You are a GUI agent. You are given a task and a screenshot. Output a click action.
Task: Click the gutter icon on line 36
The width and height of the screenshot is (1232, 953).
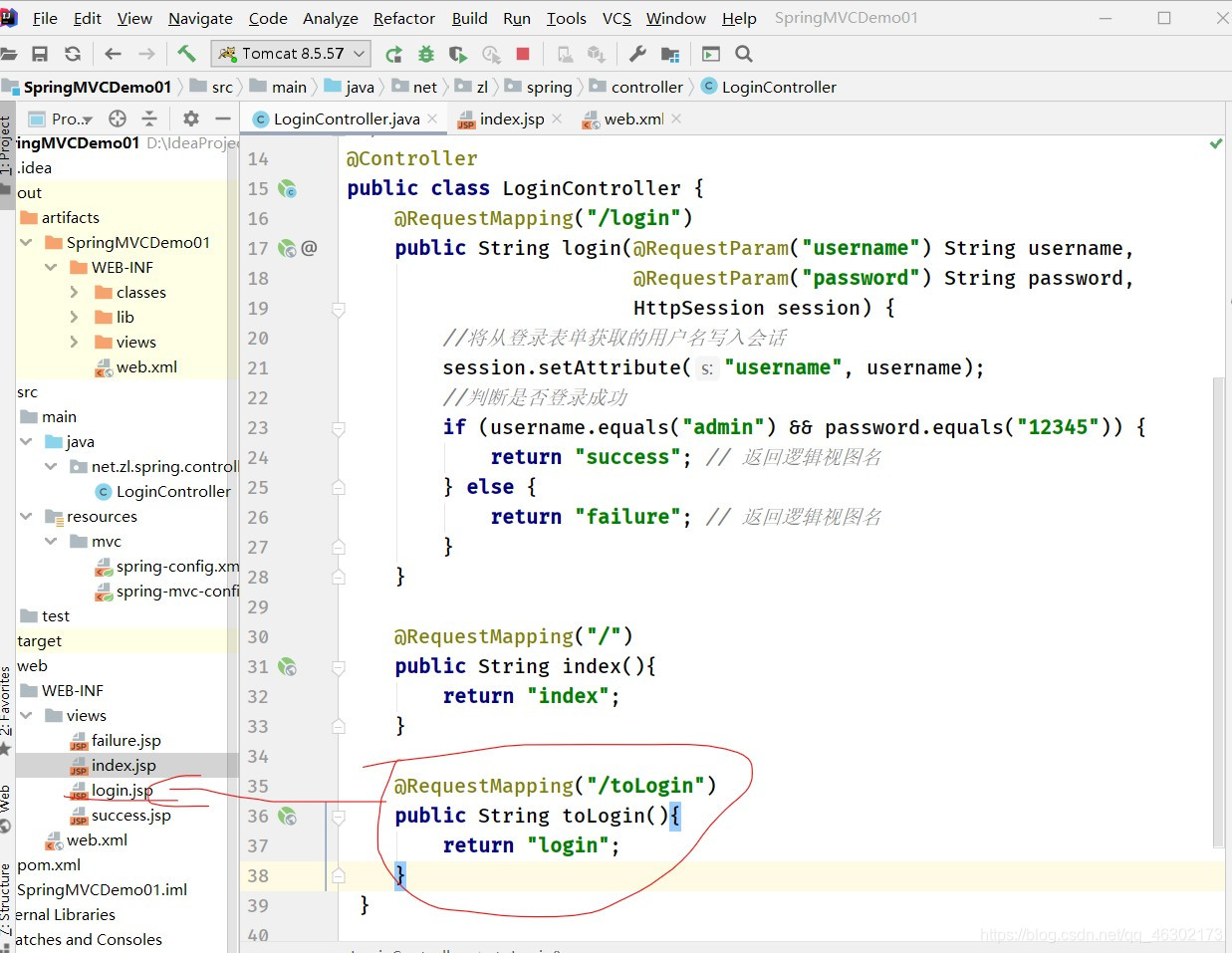coord(287,816)
